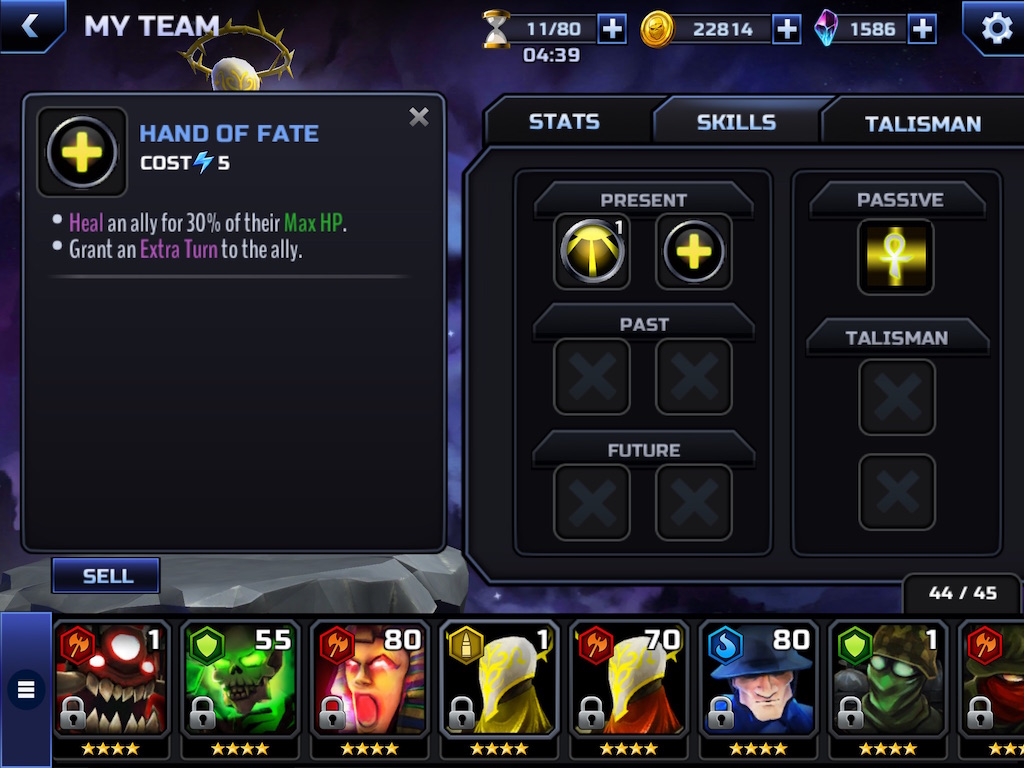
Task: Open the ankh Passive skill
Action: (x=896, y=257)
